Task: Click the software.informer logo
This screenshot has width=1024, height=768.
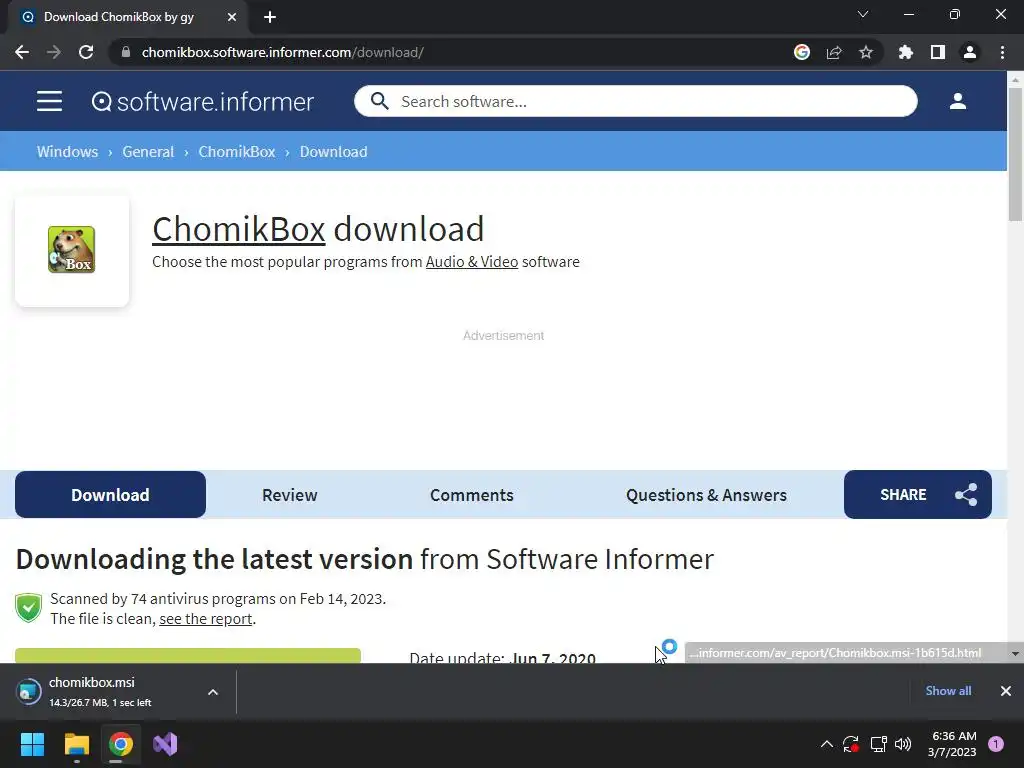Action: [x=202, y=102]
